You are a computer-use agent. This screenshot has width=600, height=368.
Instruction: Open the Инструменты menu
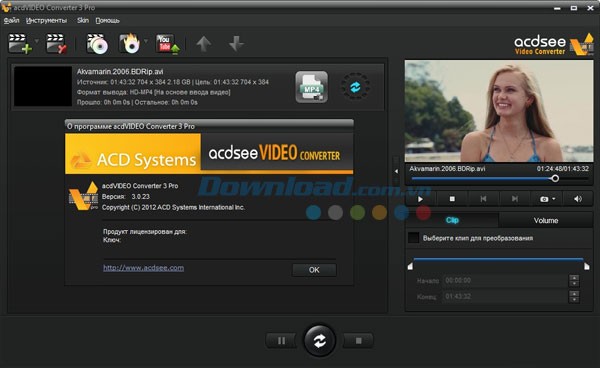click(x=46, y=21)
